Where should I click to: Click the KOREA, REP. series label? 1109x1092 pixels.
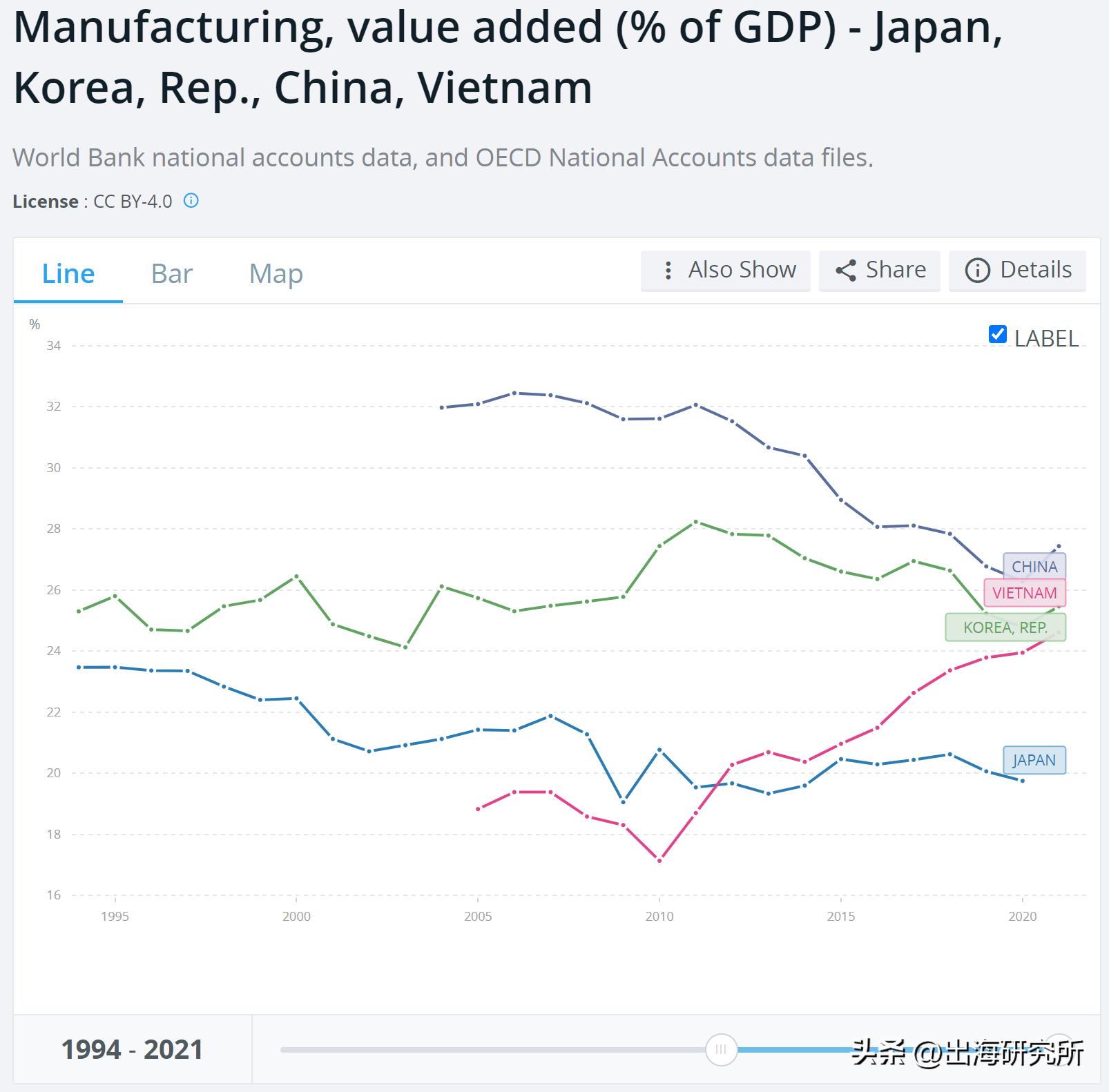[x=1005, y=627]
